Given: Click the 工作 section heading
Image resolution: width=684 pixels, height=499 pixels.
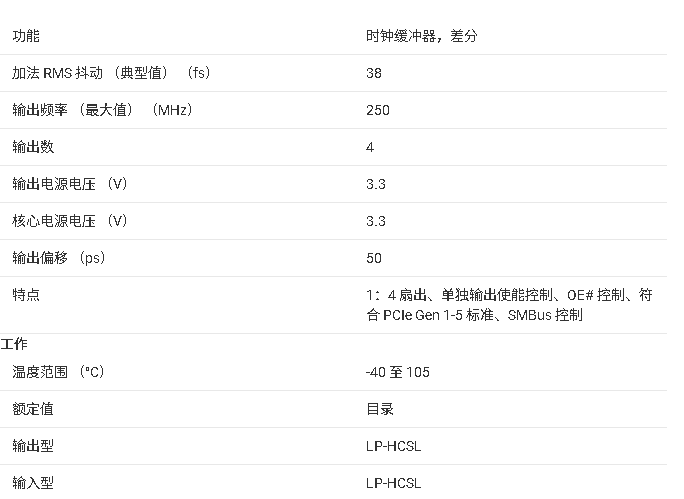Looking at the screenshot, I should (14, 344).
